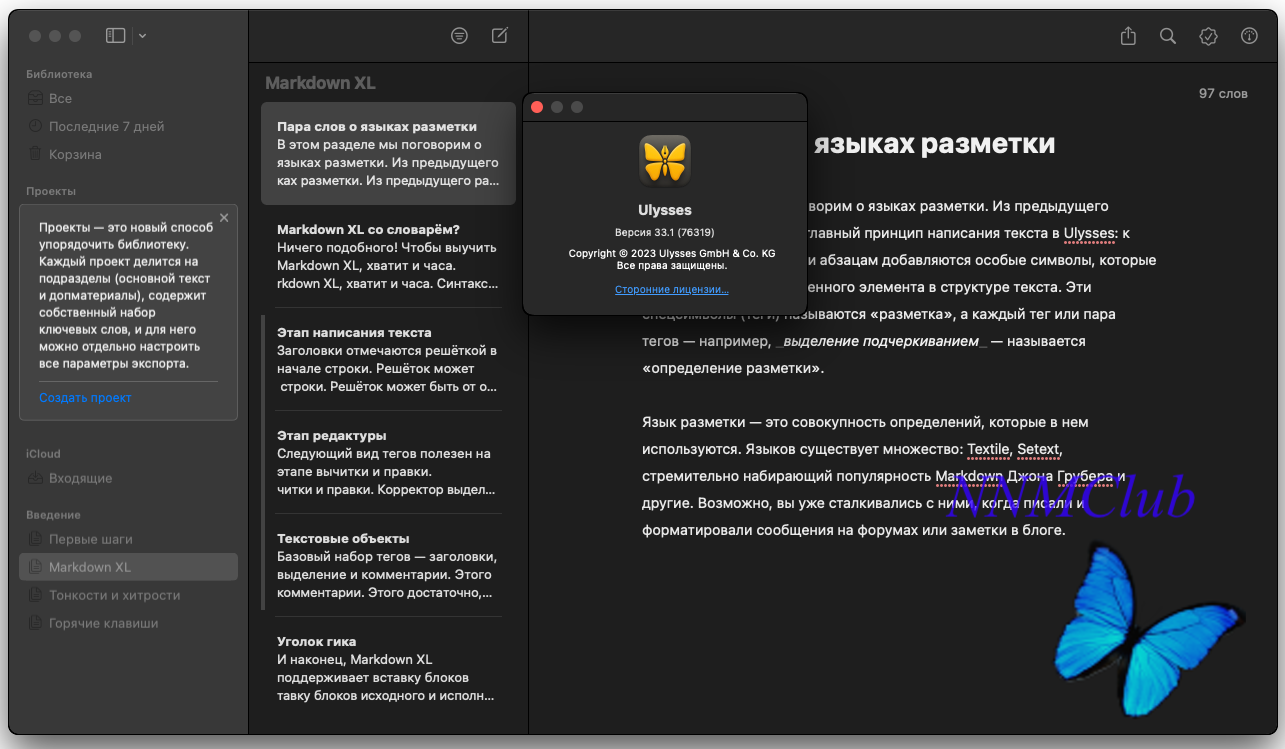Screen dimensions: 1285x749
Task: Toggle the sidebar panel icon
Action: (116, 35)
